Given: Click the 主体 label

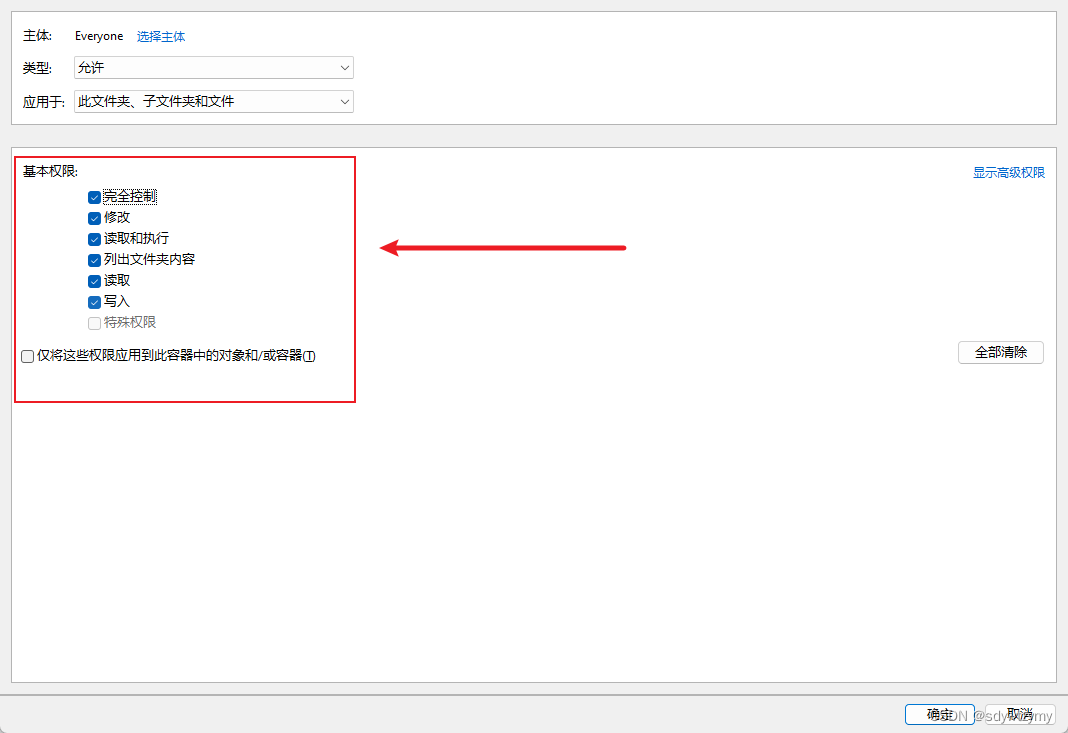Looking at the screenshot, I should coord(37,36).
